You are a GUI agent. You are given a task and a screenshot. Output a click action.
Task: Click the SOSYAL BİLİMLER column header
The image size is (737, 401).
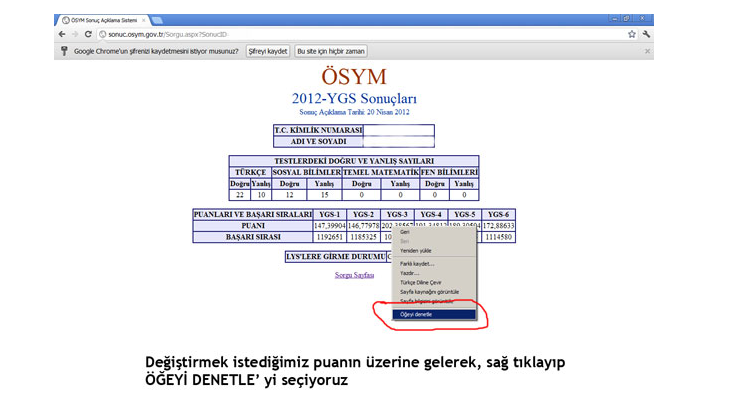coord(307,173)
